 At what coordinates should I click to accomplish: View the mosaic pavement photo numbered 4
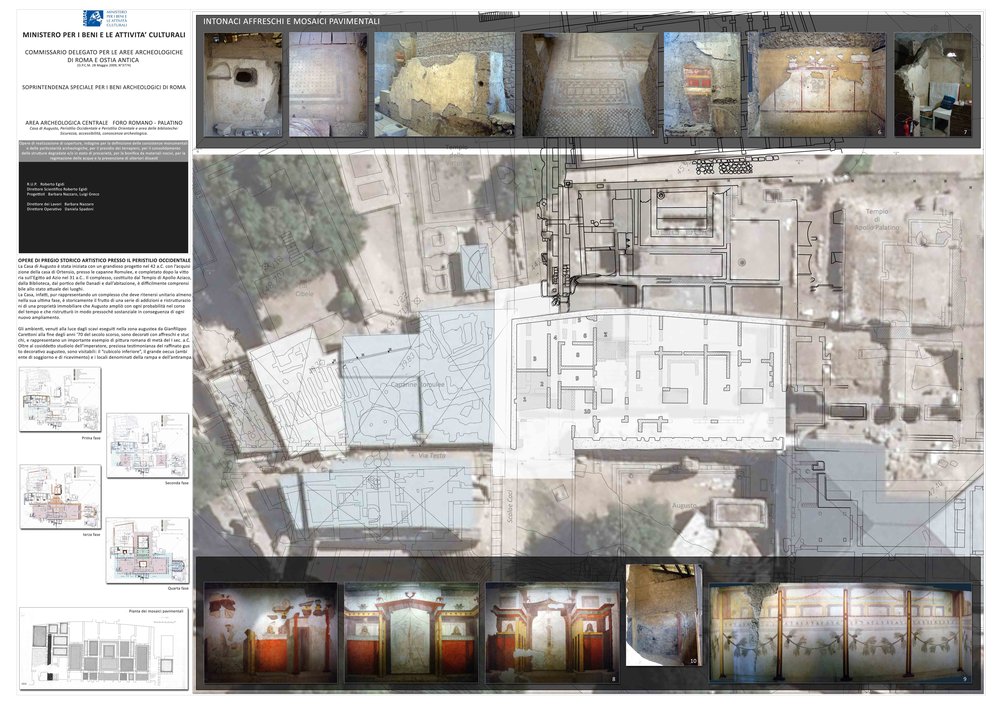591,85
